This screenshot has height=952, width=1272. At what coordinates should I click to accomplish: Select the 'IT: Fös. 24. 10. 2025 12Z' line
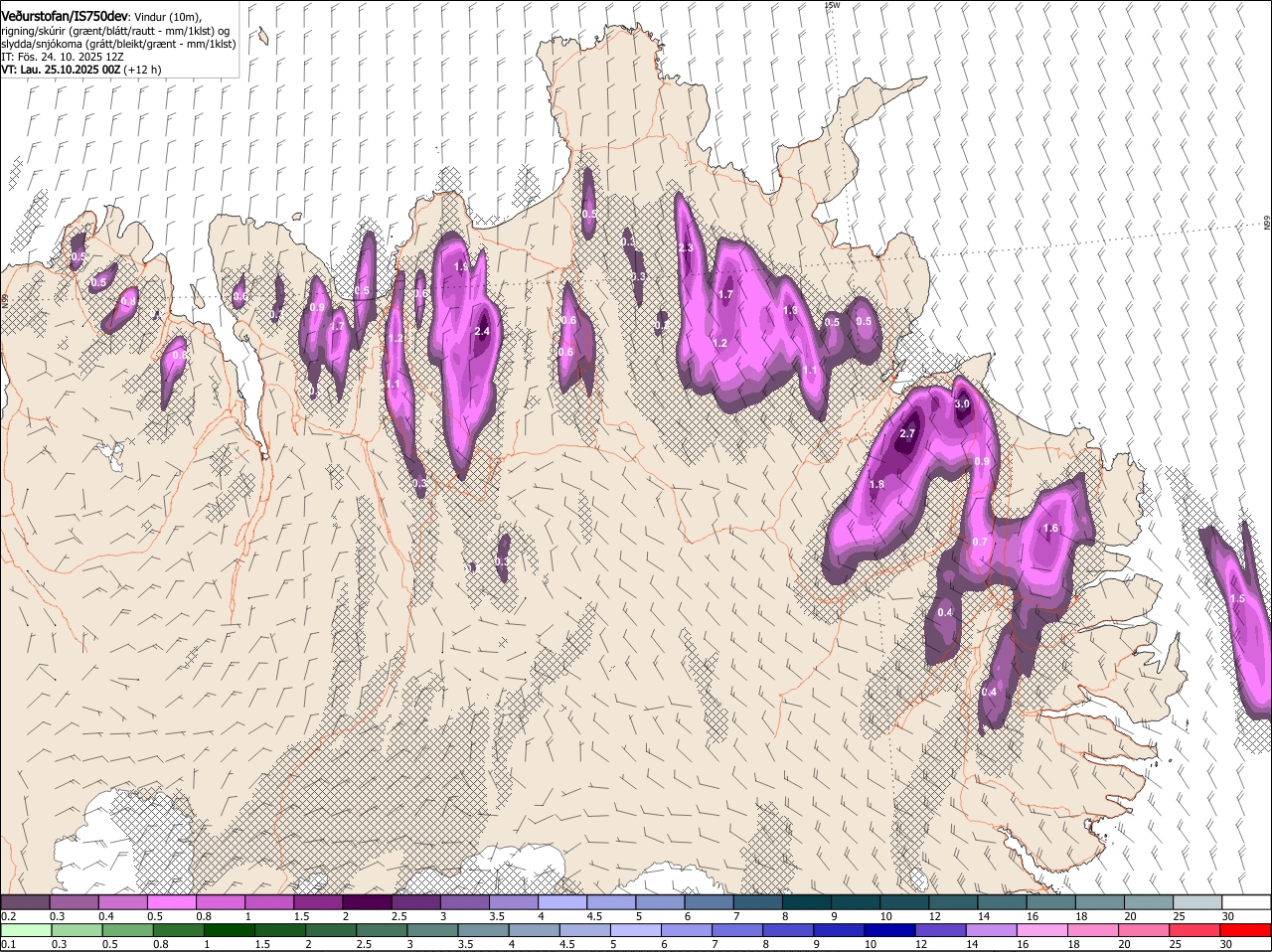coord(62,58)
